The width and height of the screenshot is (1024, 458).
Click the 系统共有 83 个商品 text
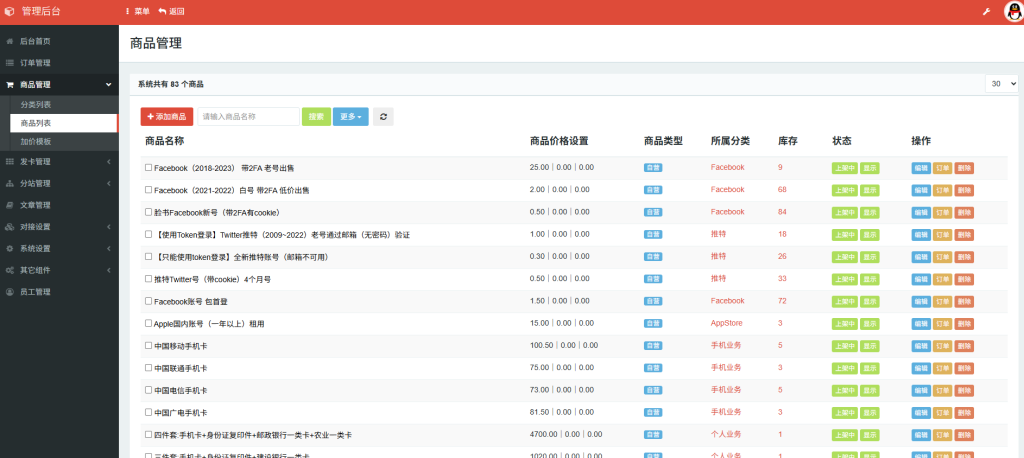pyautogui.click(x=170, y=84)
